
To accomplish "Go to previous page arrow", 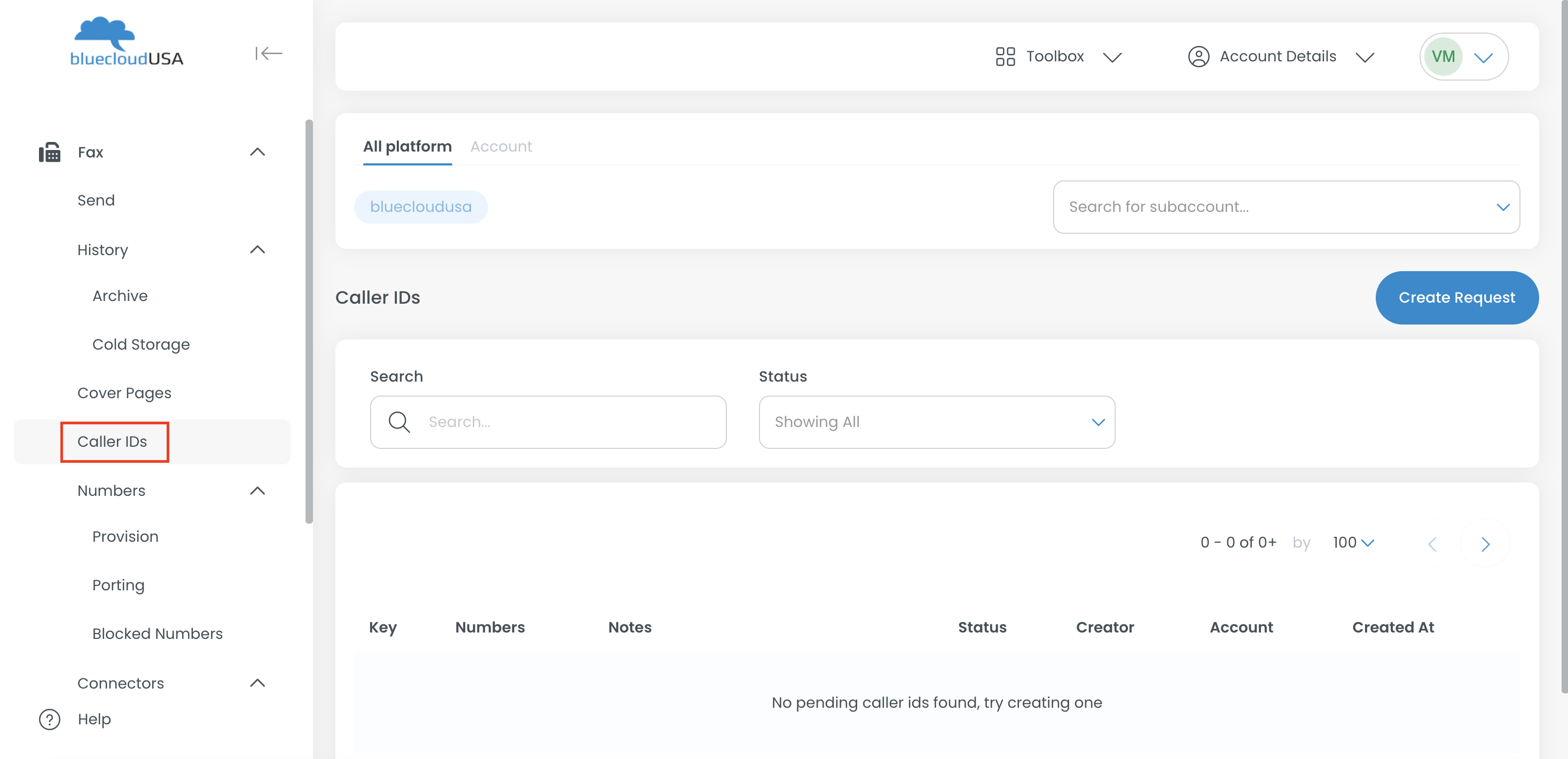I will [x=1432, y=544].
